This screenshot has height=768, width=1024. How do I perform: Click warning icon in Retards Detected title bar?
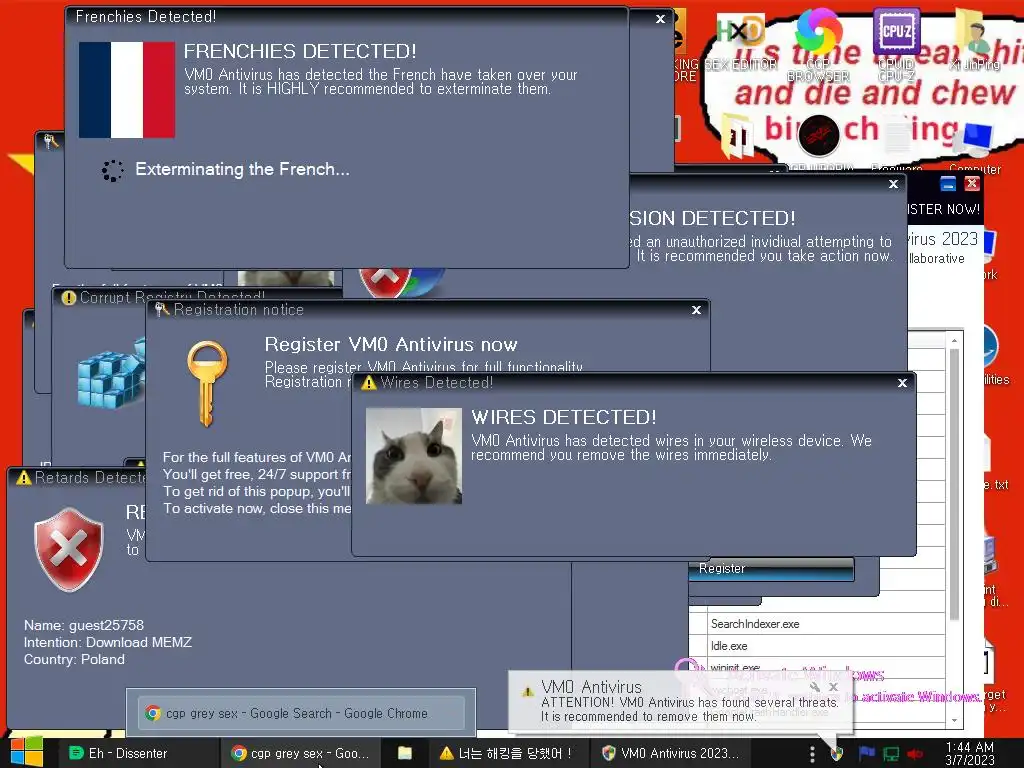click(24, 477)
